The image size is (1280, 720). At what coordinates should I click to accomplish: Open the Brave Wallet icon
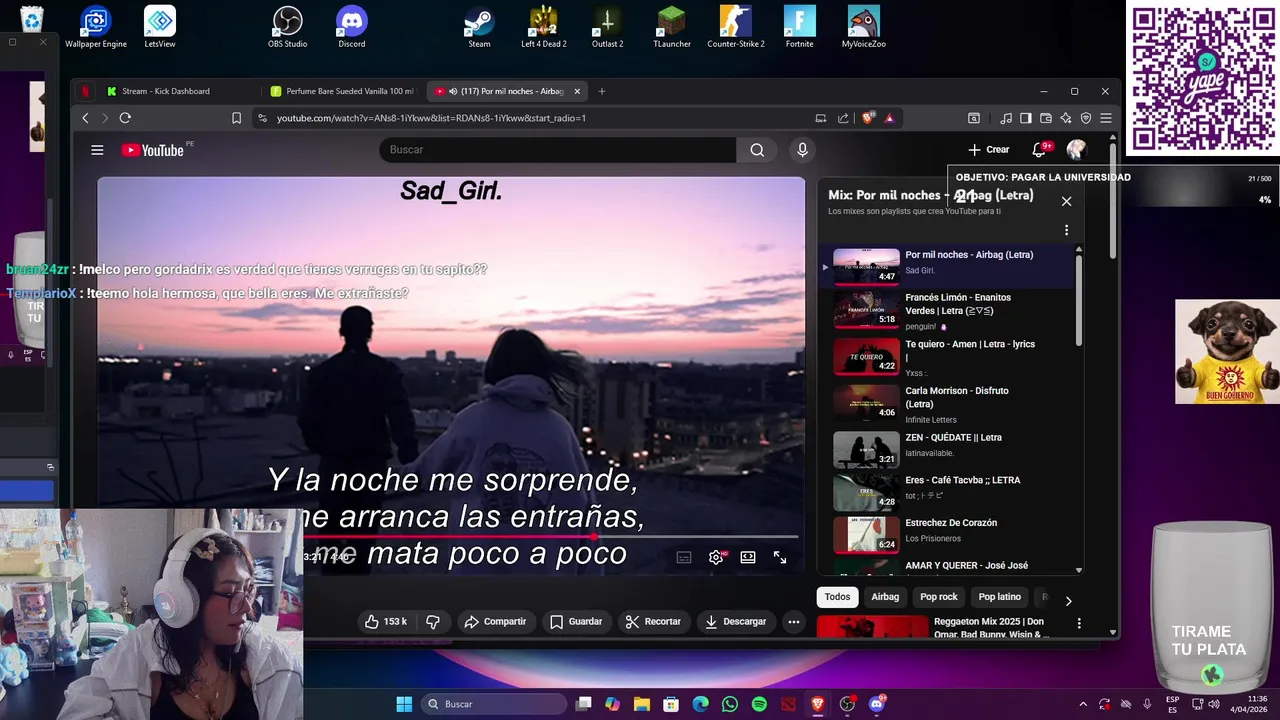point(1046,118)
